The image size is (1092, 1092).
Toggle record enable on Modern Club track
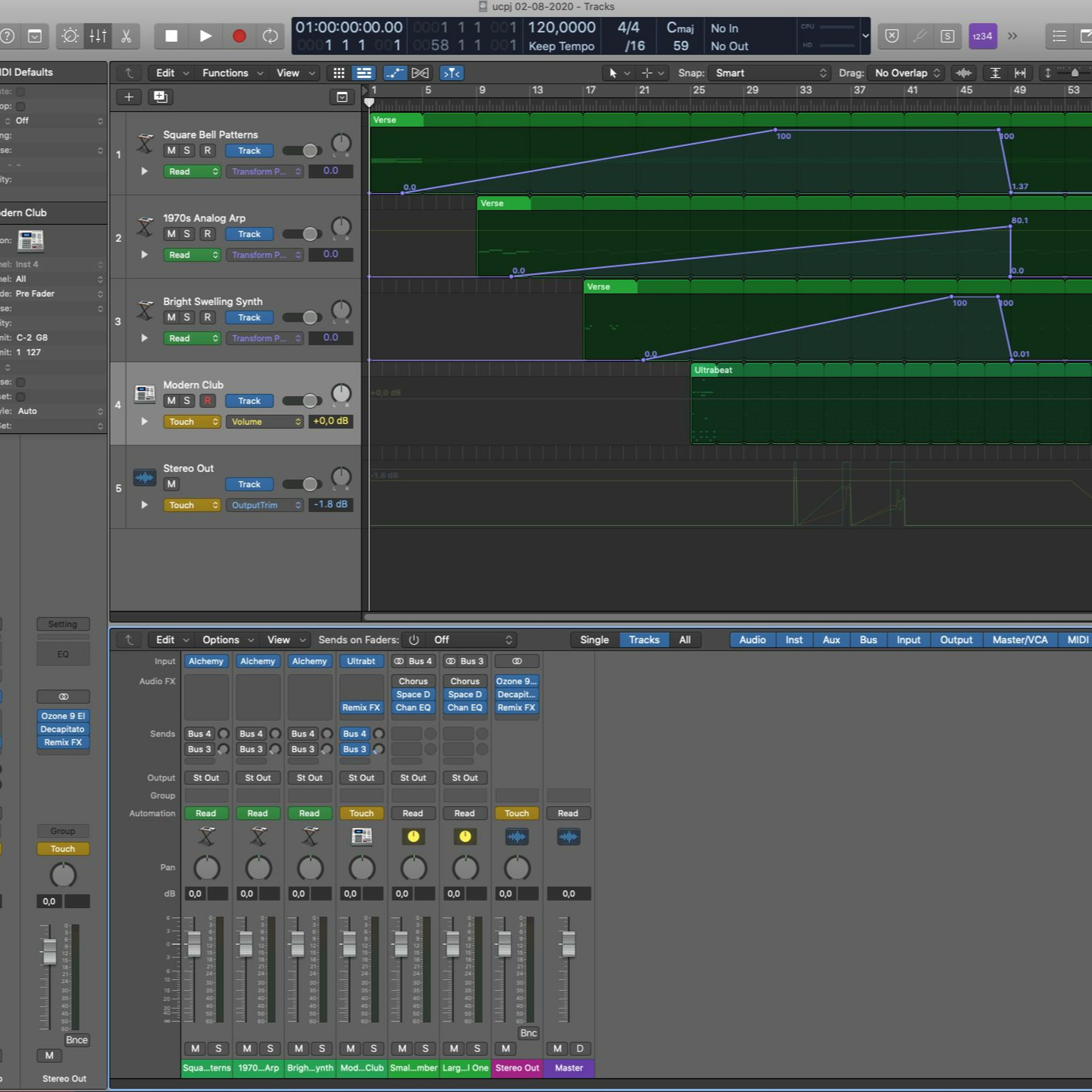207,401
